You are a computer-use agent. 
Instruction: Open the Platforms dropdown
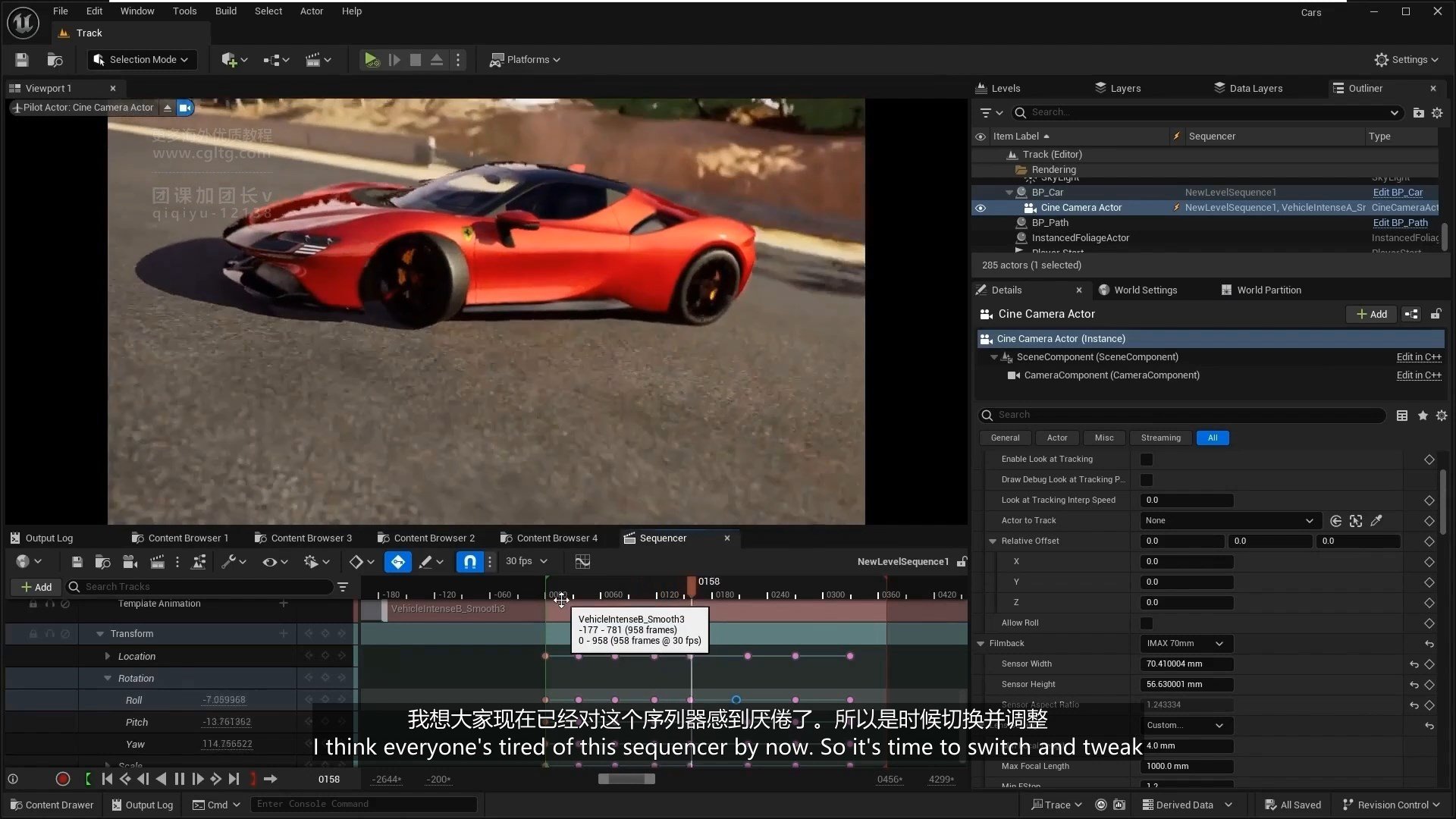pyautogui.click(x=525, y=60)
